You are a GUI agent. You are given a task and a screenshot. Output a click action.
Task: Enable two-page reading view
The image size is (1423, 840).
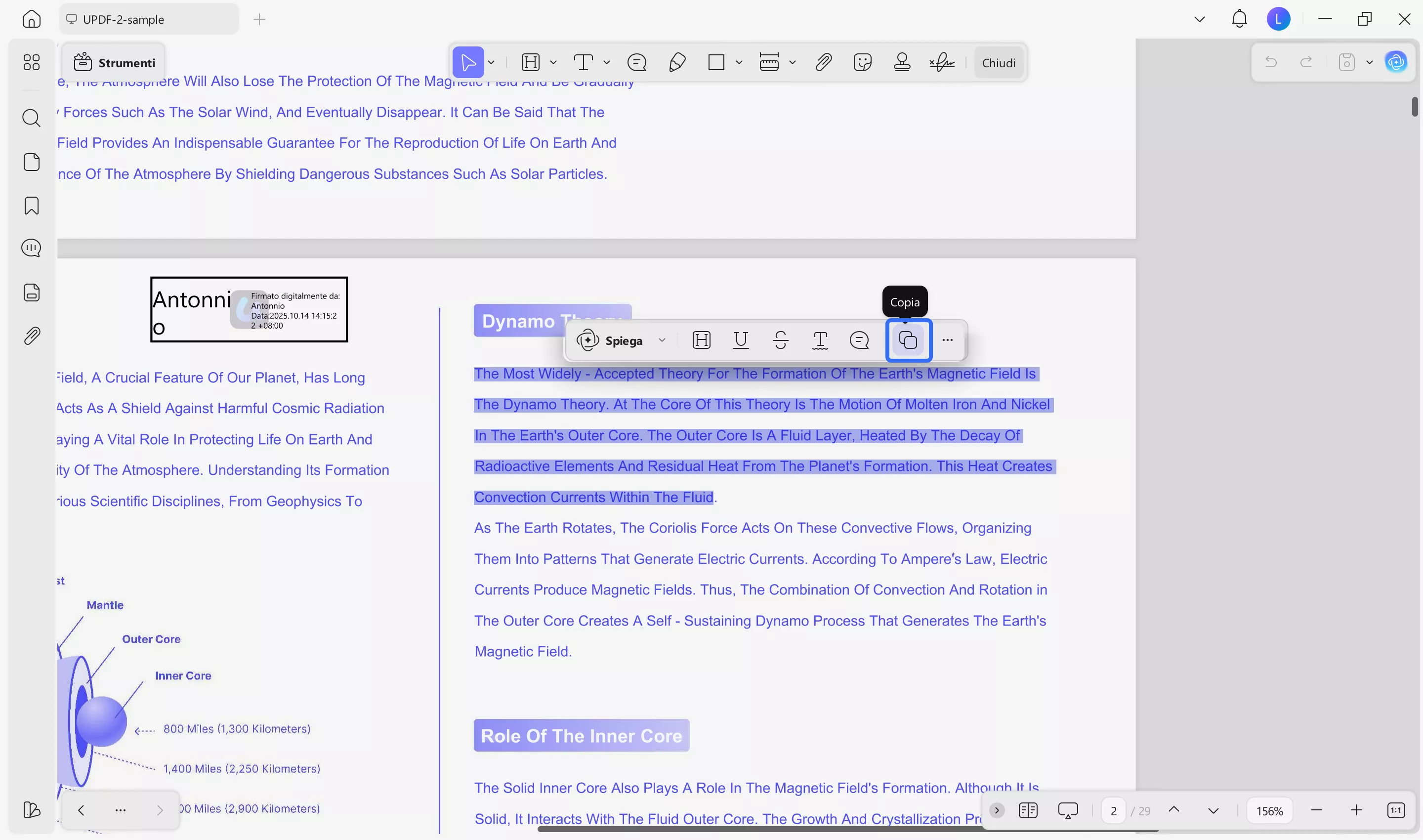(x=1029, y=810)
